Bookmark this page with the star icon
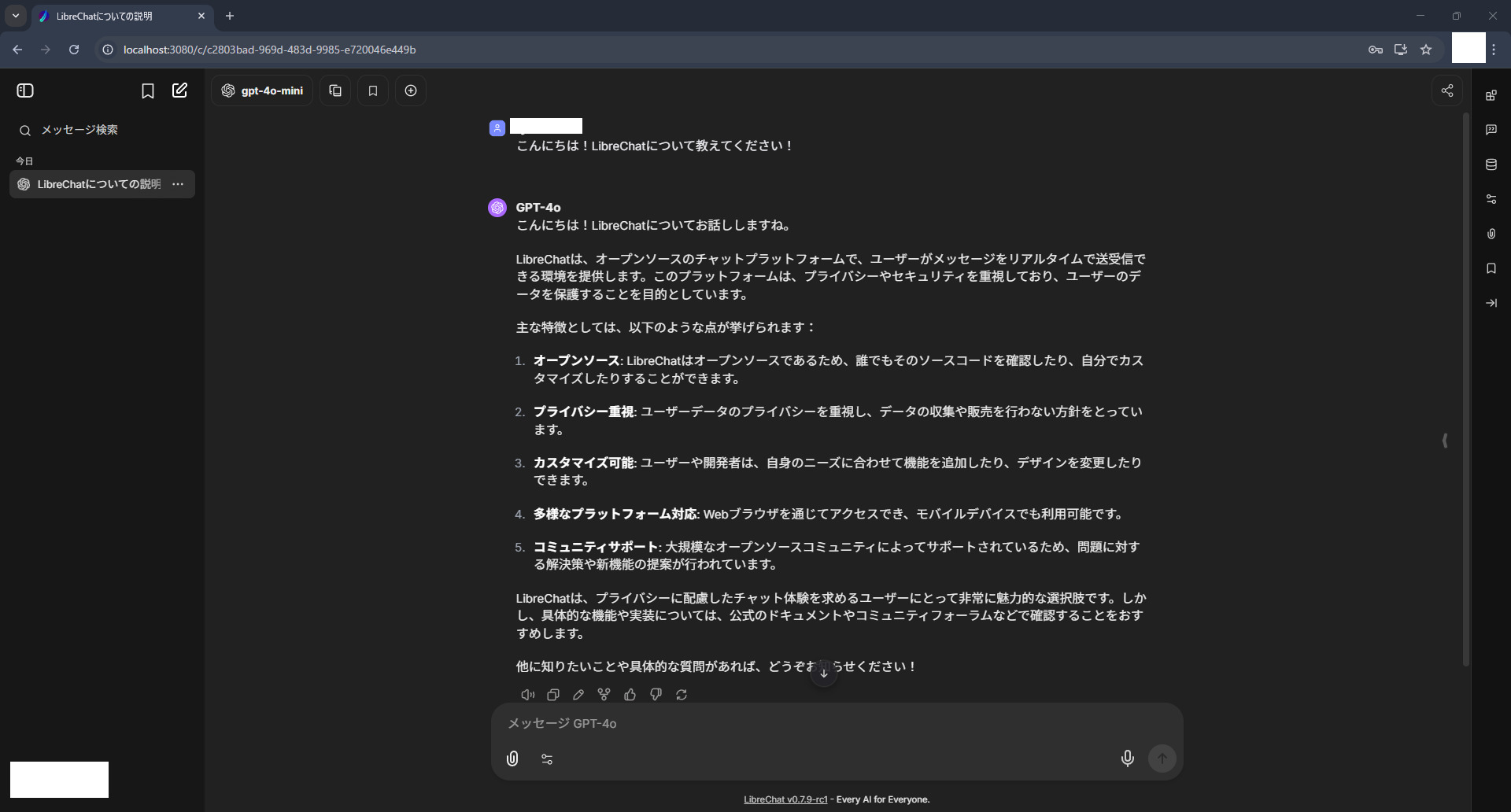Viewport: 1511px width, 812px height. click(x=1426, y=50)
